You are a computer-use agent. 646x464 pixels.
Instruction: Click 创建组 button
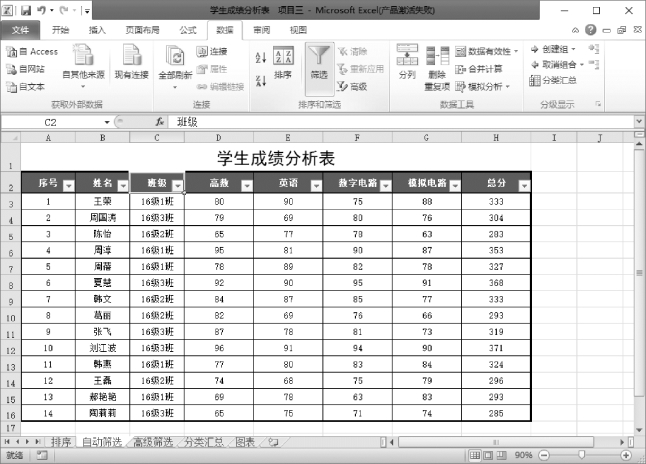(553, 49)
